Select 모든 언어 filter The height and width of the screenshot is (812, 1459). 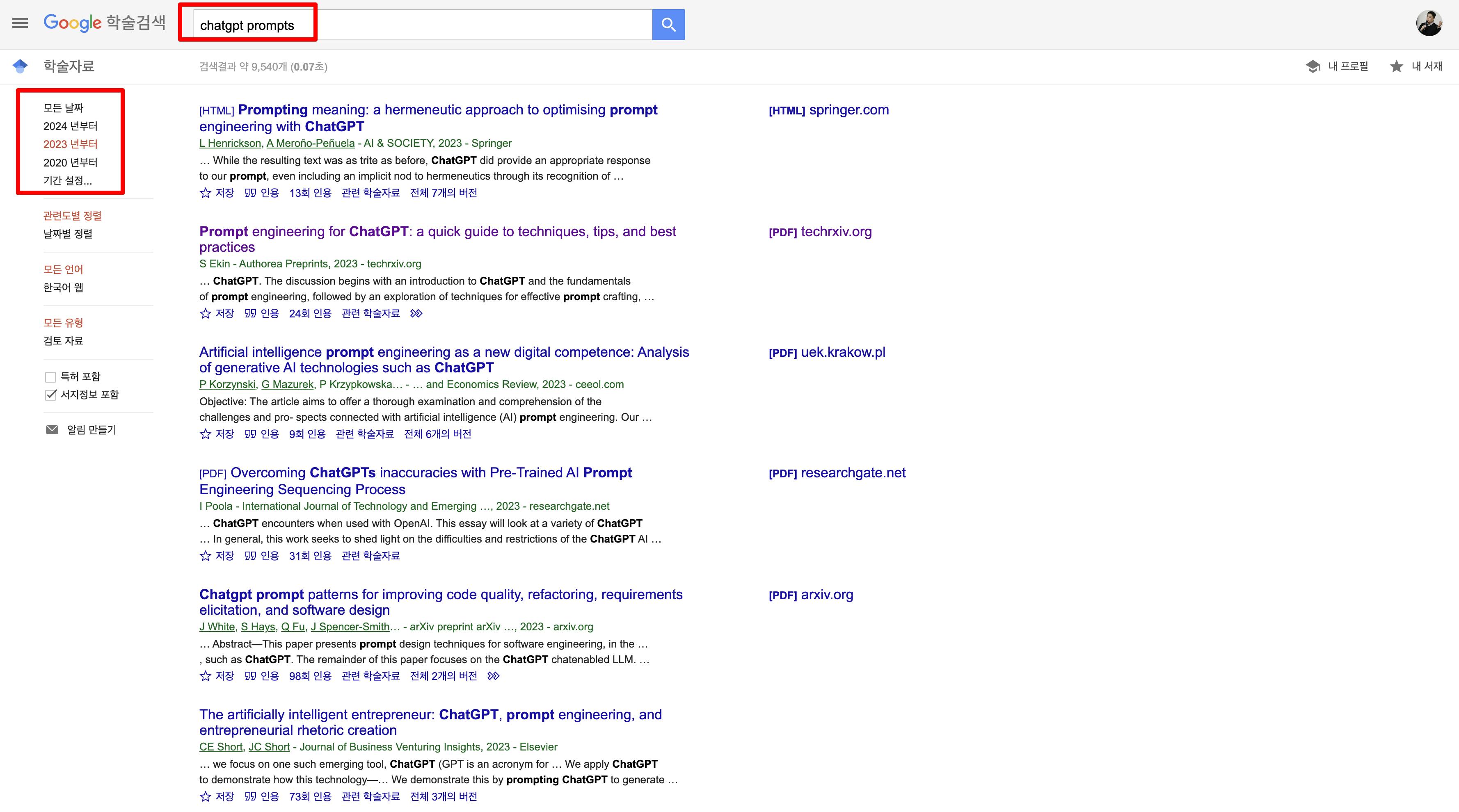(64, 269)
